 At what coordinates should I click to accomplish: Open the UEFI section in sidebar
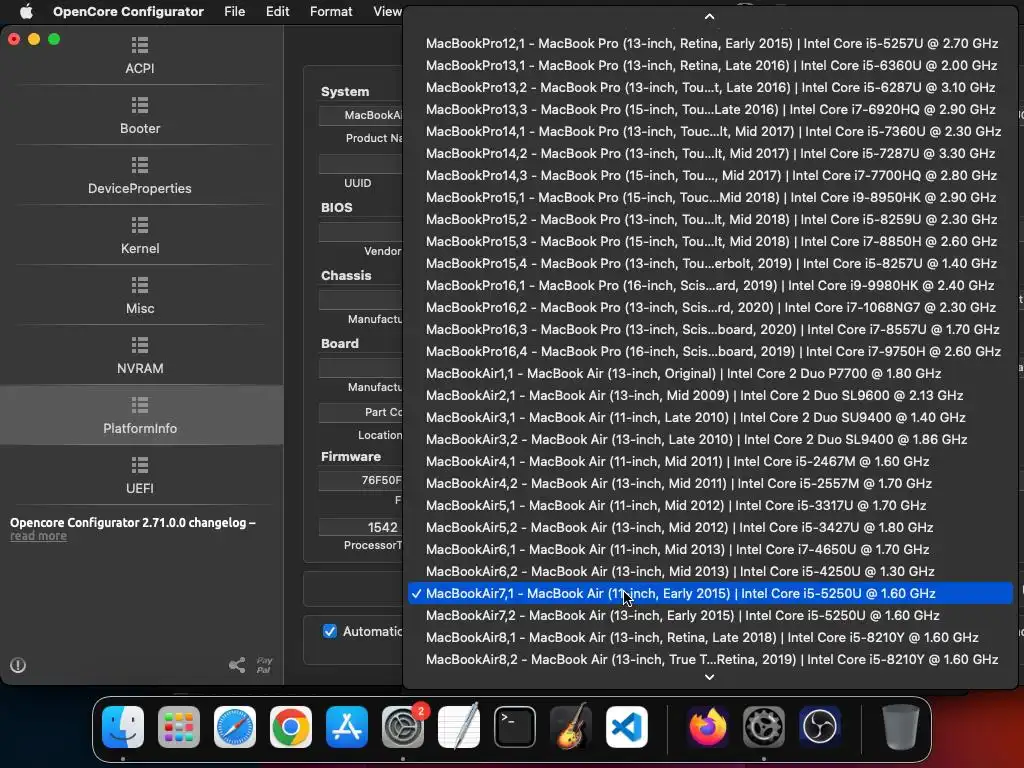pos(140,476)
